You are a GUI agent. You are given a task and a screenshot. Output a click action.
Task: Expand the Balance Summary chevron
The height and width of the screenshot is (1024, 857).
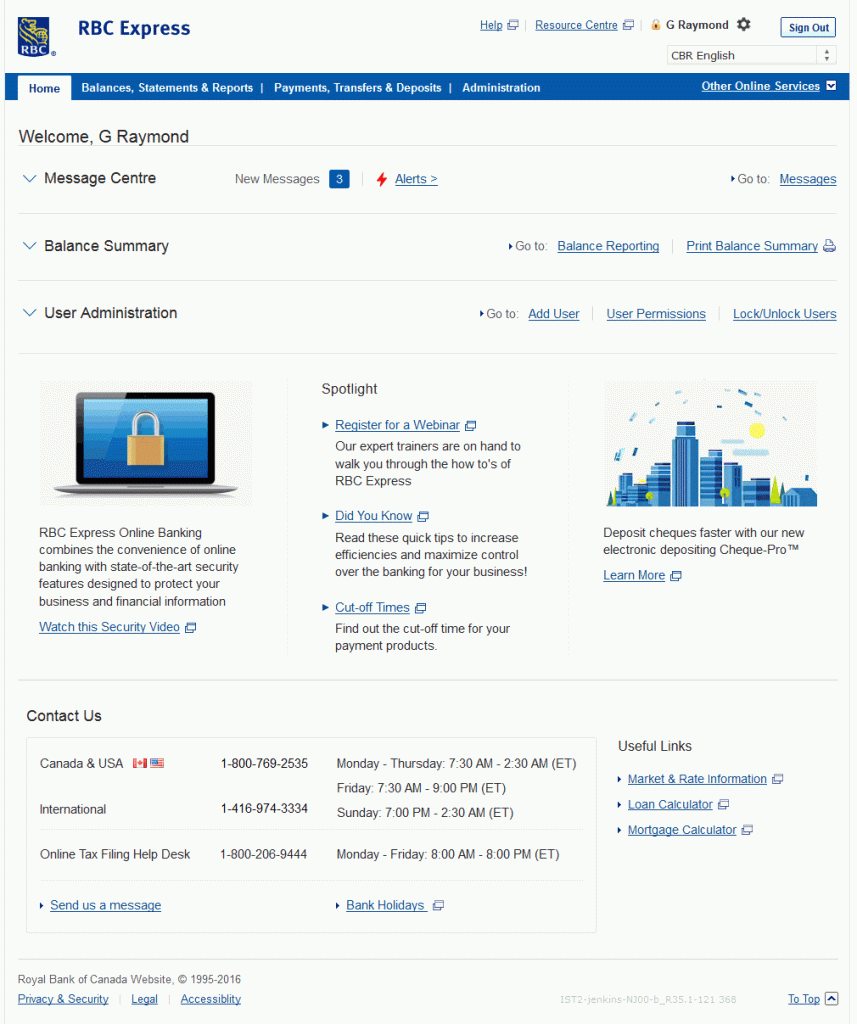pyautogui.click(x=29, y=246)
